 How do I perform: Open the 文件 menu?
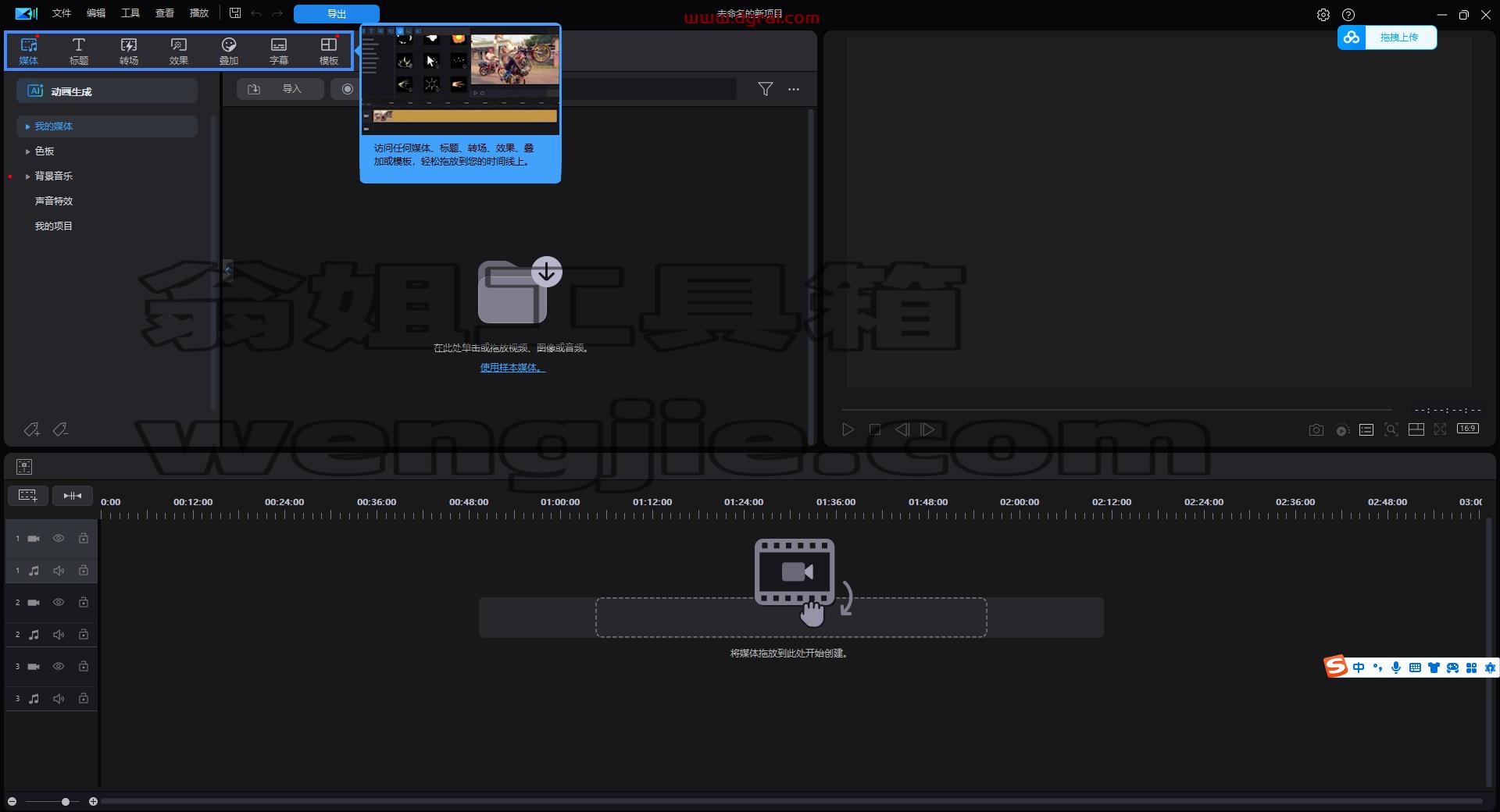pyautogui.click(x=62, y=13)
